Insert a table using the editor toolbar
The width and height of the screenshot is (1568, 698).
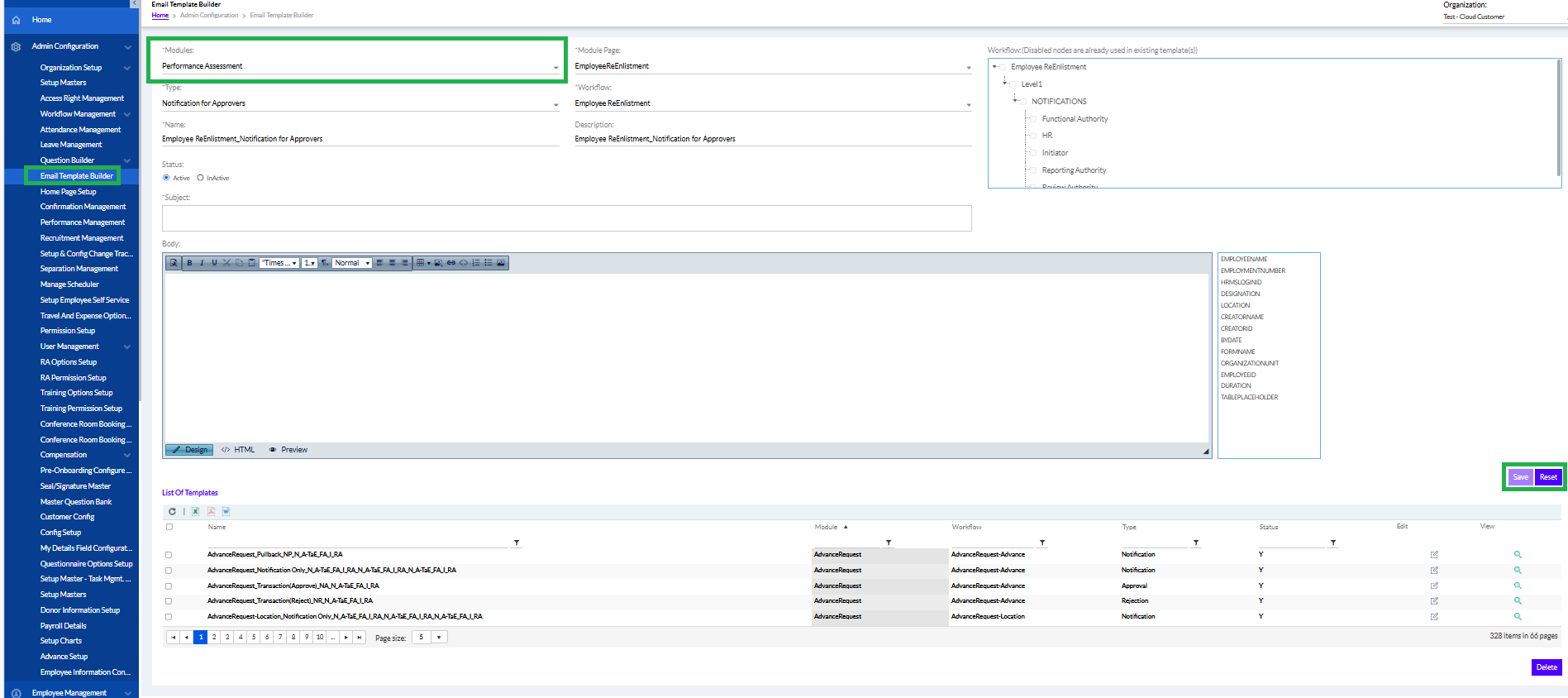click(x=420, y=263)
